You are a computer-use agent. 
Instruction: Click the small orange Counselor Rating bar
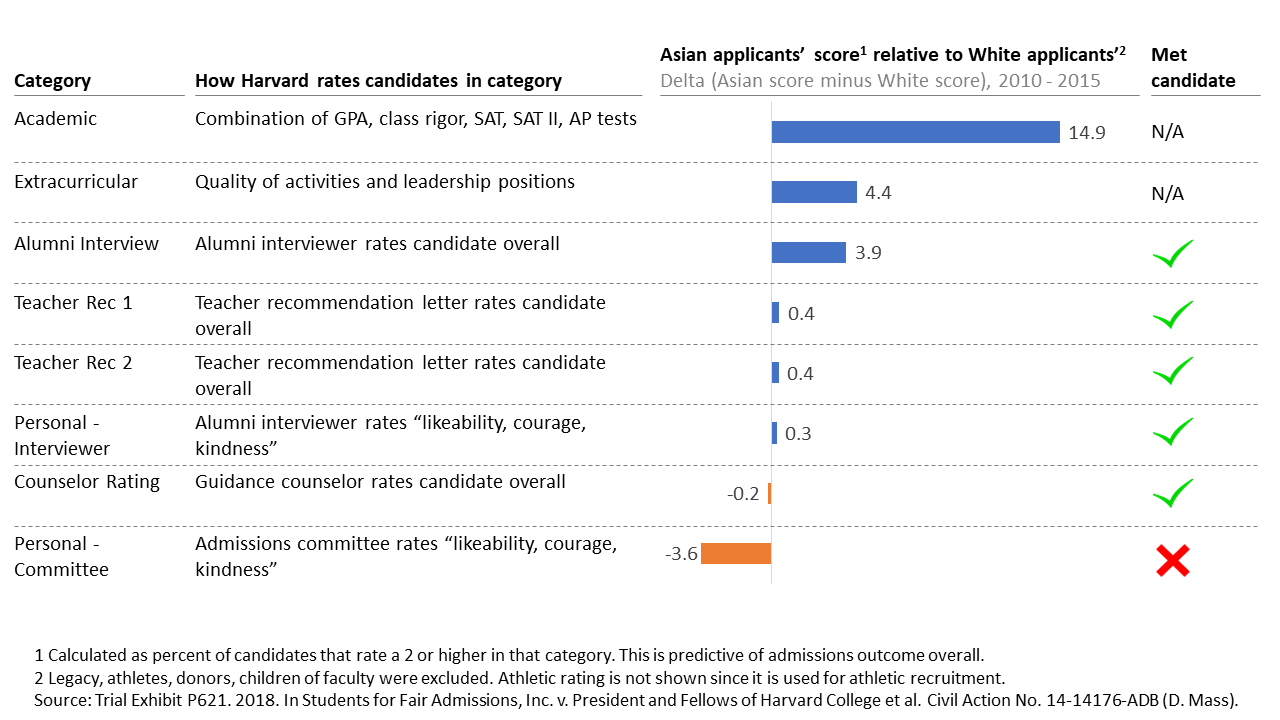(769, 493)
